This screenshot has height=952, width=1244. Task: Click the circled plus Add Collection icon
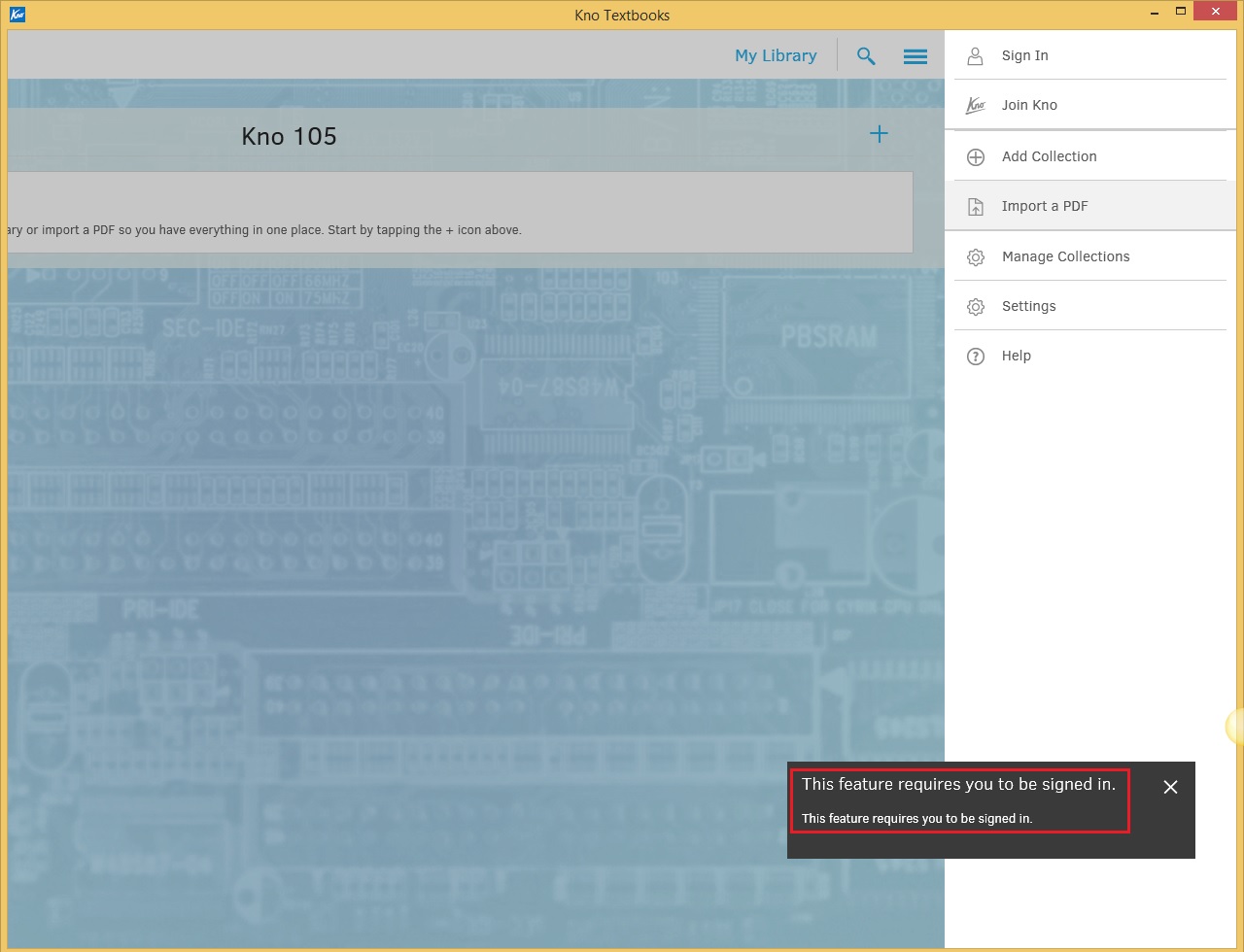(976, 157)
